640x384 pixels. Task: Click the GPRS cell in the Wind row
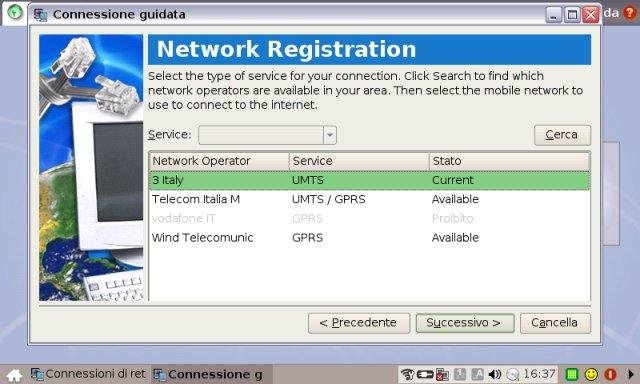click(x=307, y=238)
